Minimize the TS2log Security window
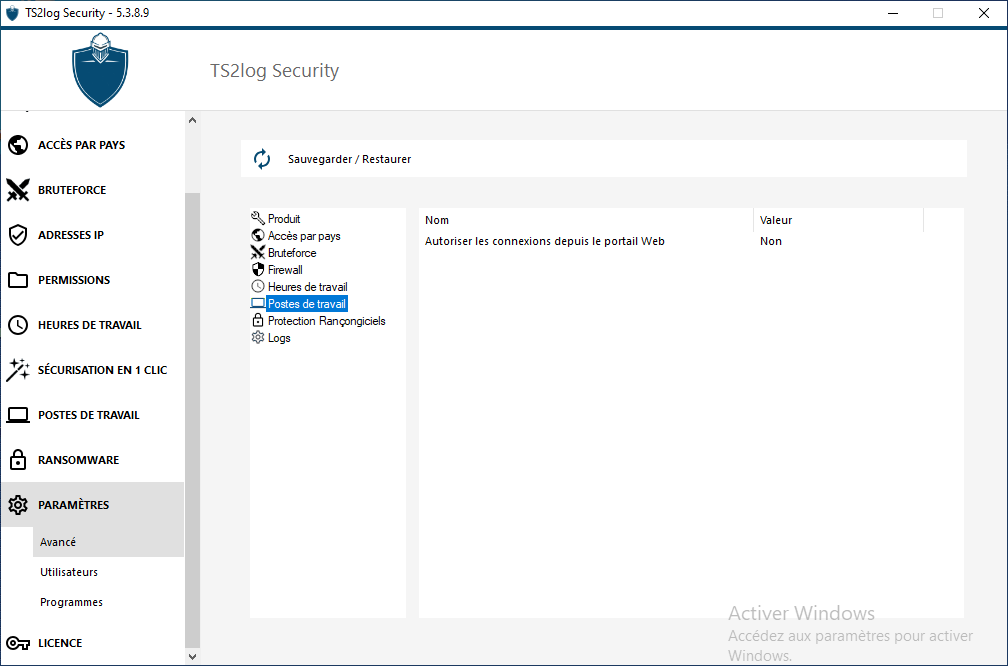This screenshot has height=666, width=1008. click(892, 13)
